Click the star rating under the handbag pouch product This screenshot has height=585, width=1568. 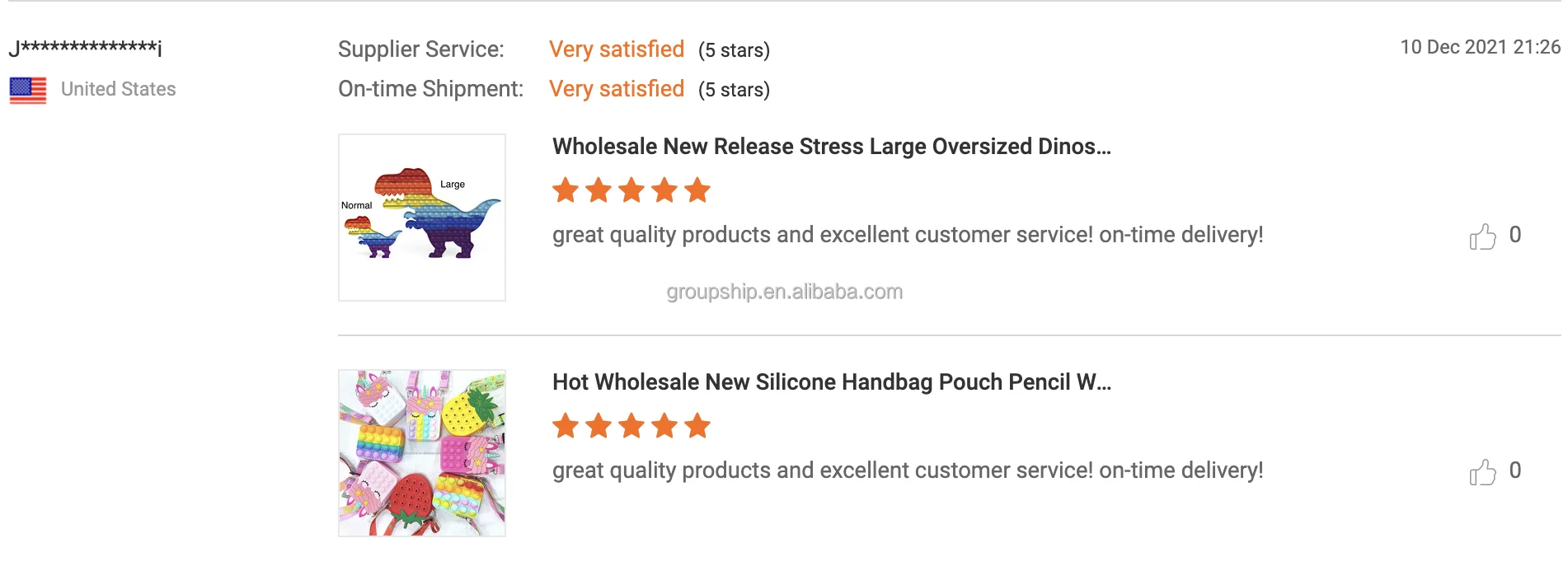coord(631,426)
